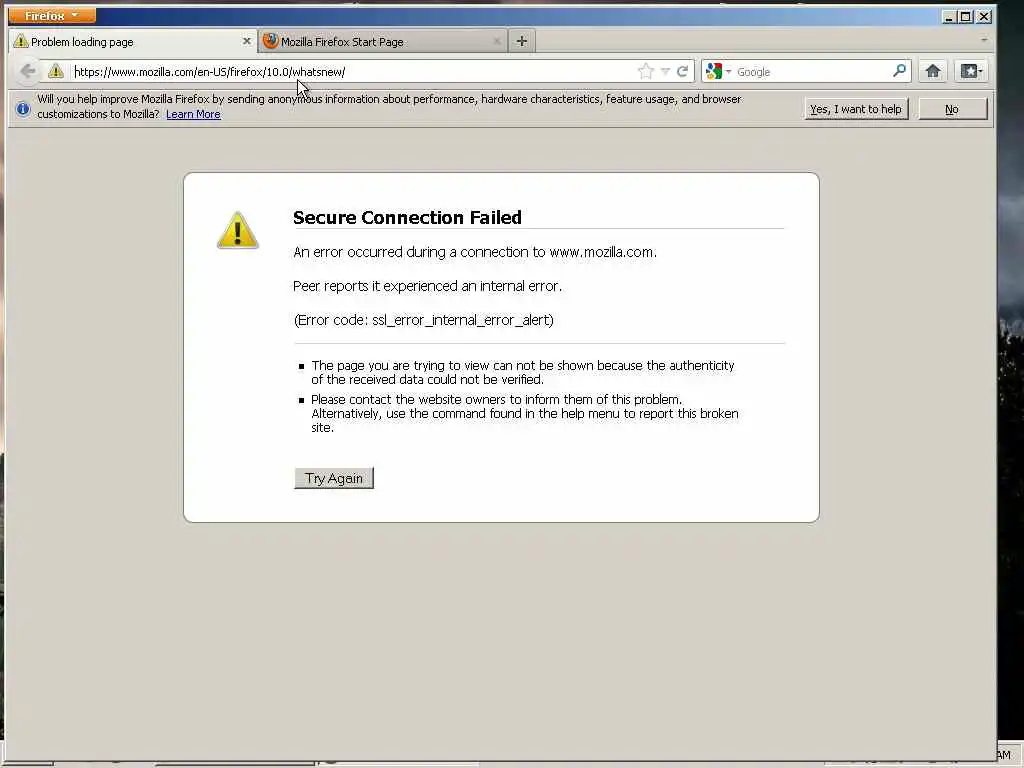Click the URL address bar field
Viewport: 1024px width, 768px height.
353,72
